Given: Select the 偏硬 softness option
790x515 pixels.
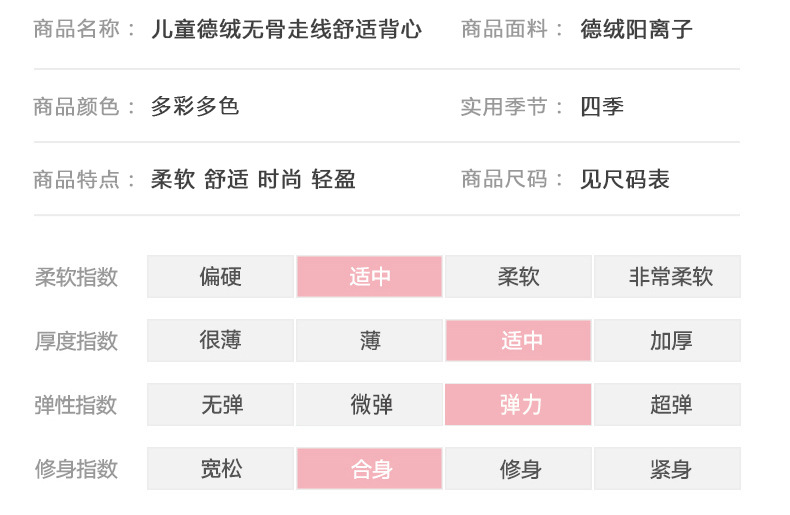Looking at the screenshot, I should [220, 277].
